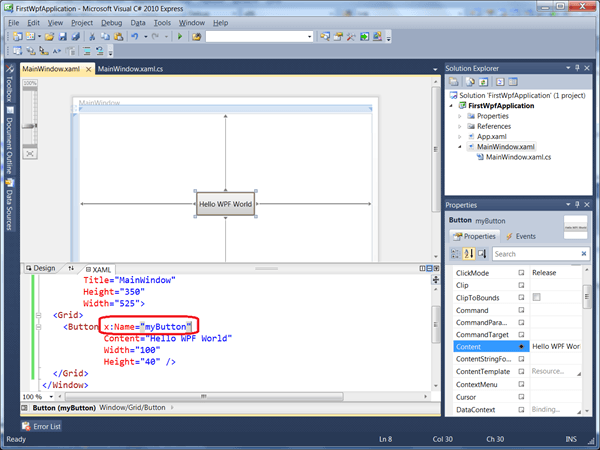600x450 pixels.
Task: Click View Designer icon in Solution Explorer
Action: click(513, 82)
